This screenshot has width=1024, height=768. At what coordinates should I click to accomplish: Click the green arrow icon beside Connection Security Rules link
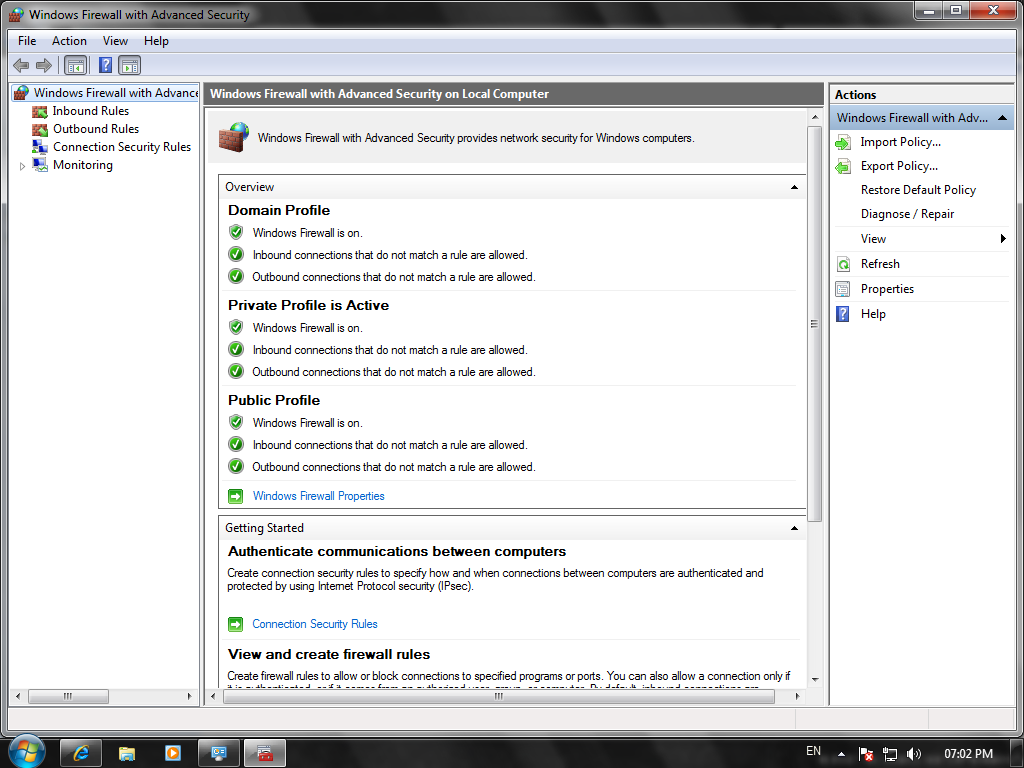(x=236, y=624)
